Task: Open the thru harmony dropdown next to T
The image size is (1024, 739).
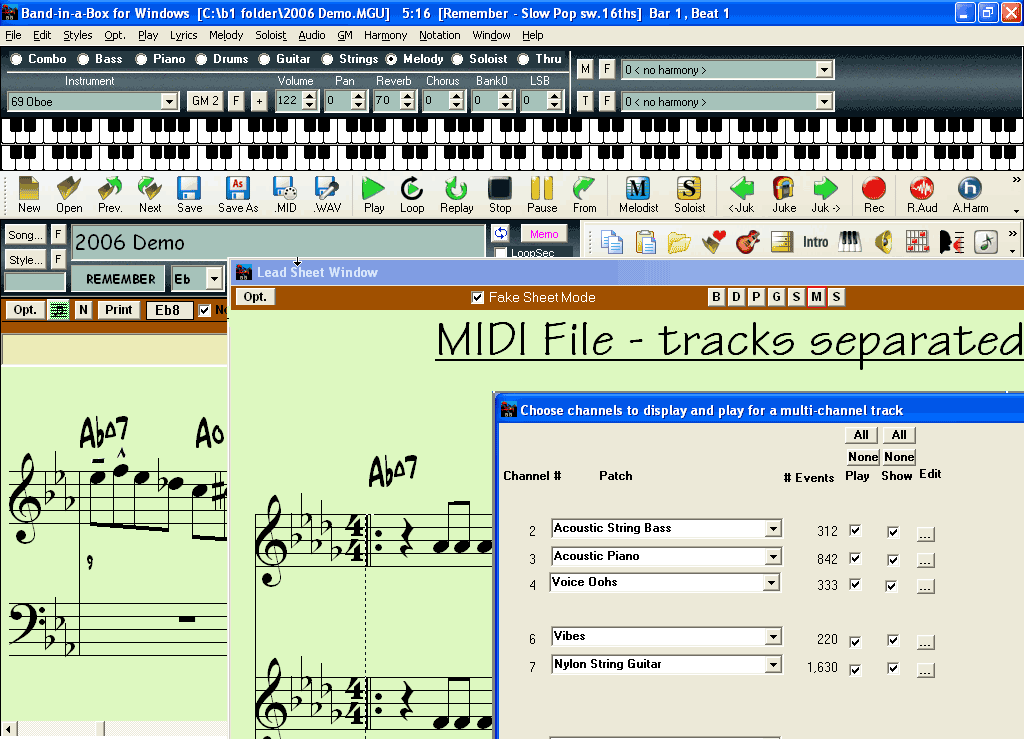Action: [824, 101]
